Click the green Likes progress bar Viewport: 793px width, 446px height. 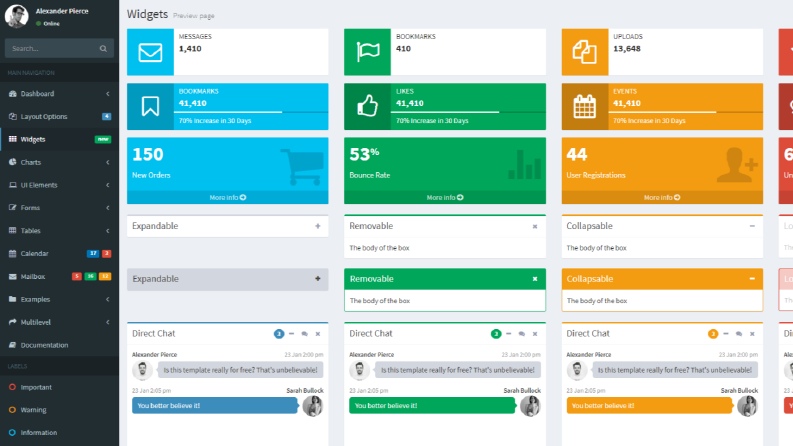pos(468,112)
